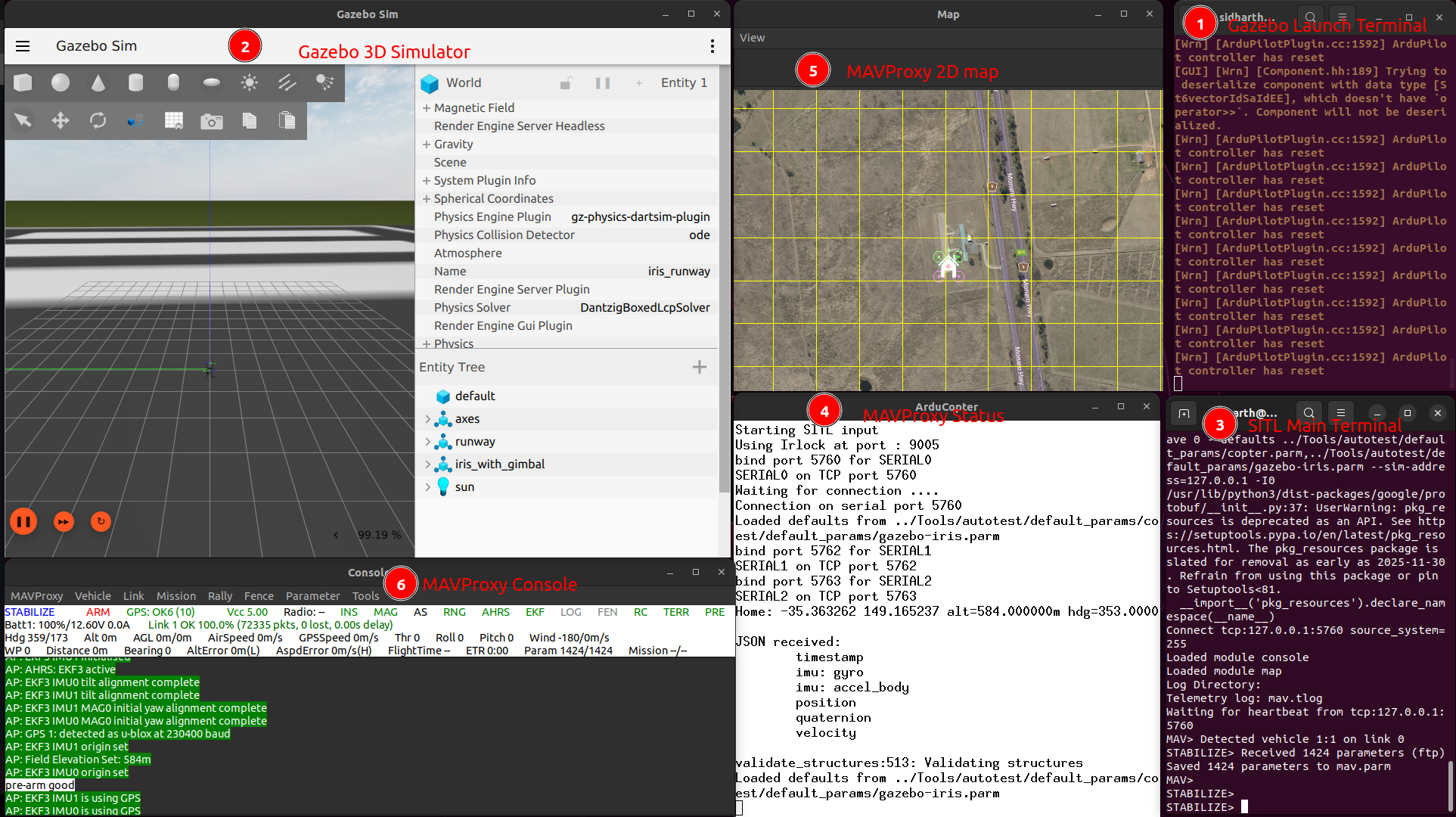Toggle pause in the World panel header
Image resolution: width=1456 pixels, height=817 pixels.
pos(603,83)
